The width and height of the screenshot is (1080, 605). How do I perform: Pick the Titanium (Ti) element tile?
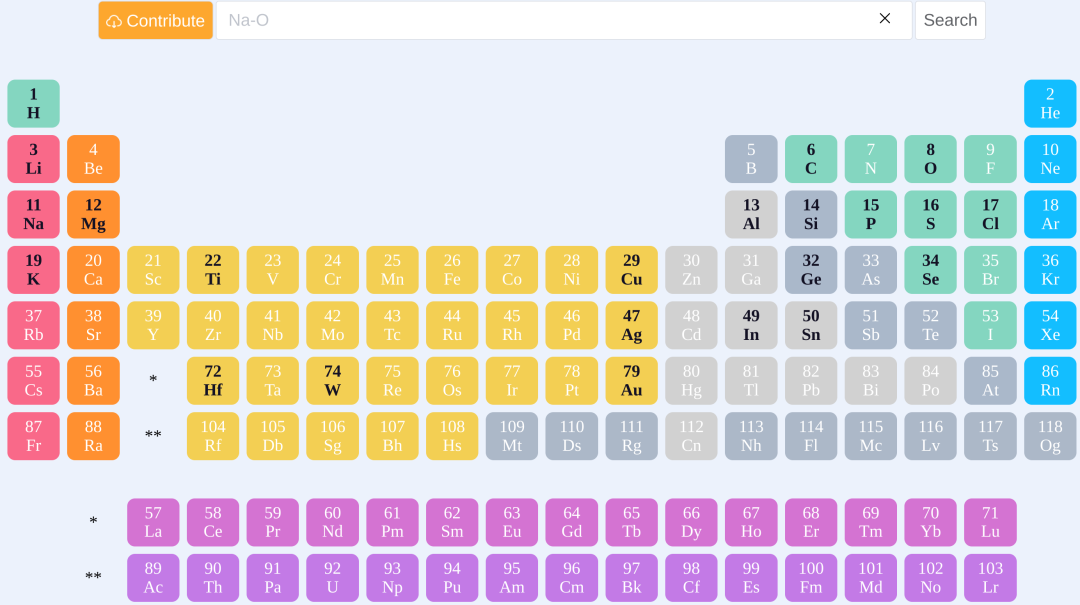tap(213, 270)
